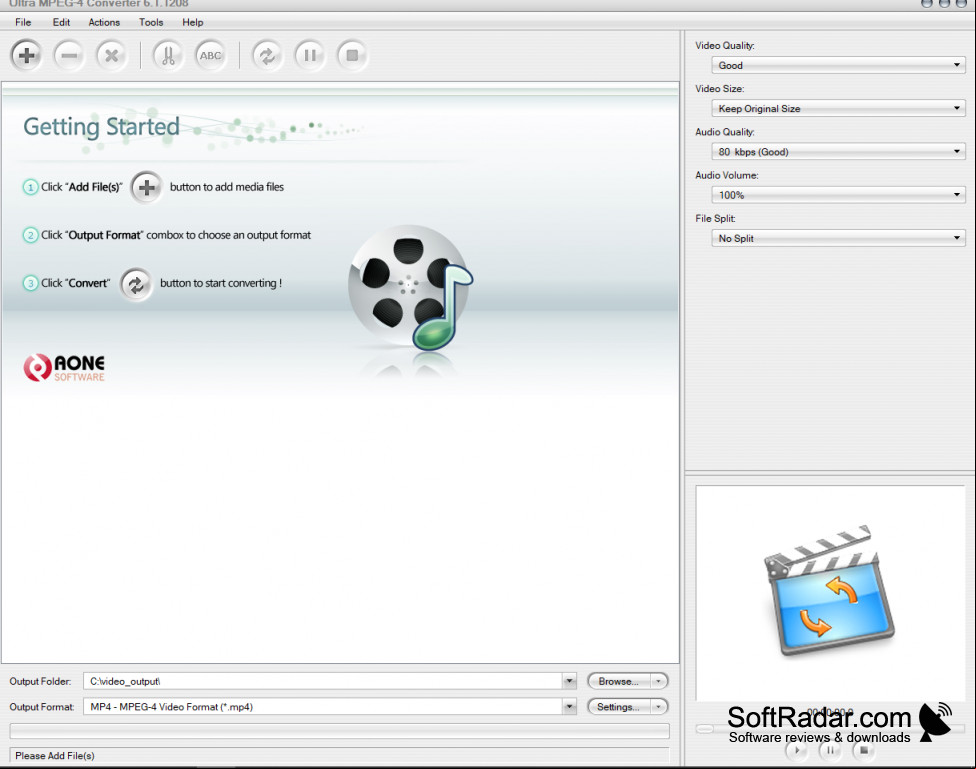
Task: Click the Add File(s) plus toolbar button
Action: click(26, 55)
